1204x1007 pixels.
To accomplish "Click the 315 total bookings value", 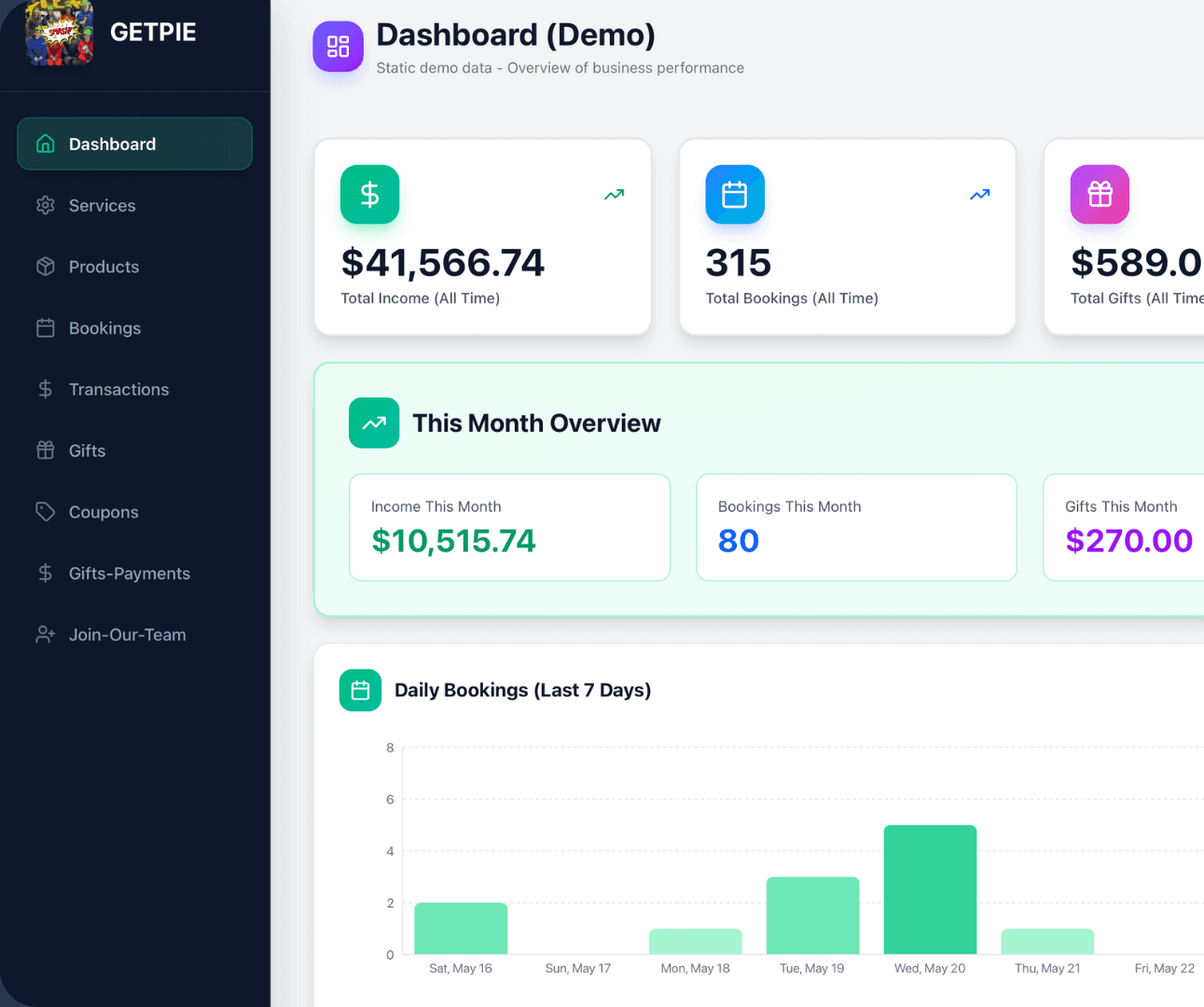I will 739,263.
